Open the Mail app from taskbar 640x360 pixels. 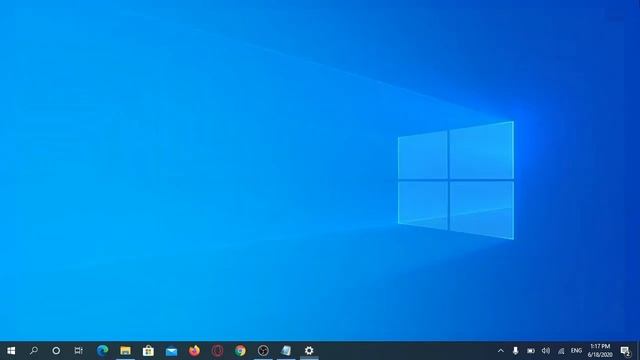tap(171, 351)
